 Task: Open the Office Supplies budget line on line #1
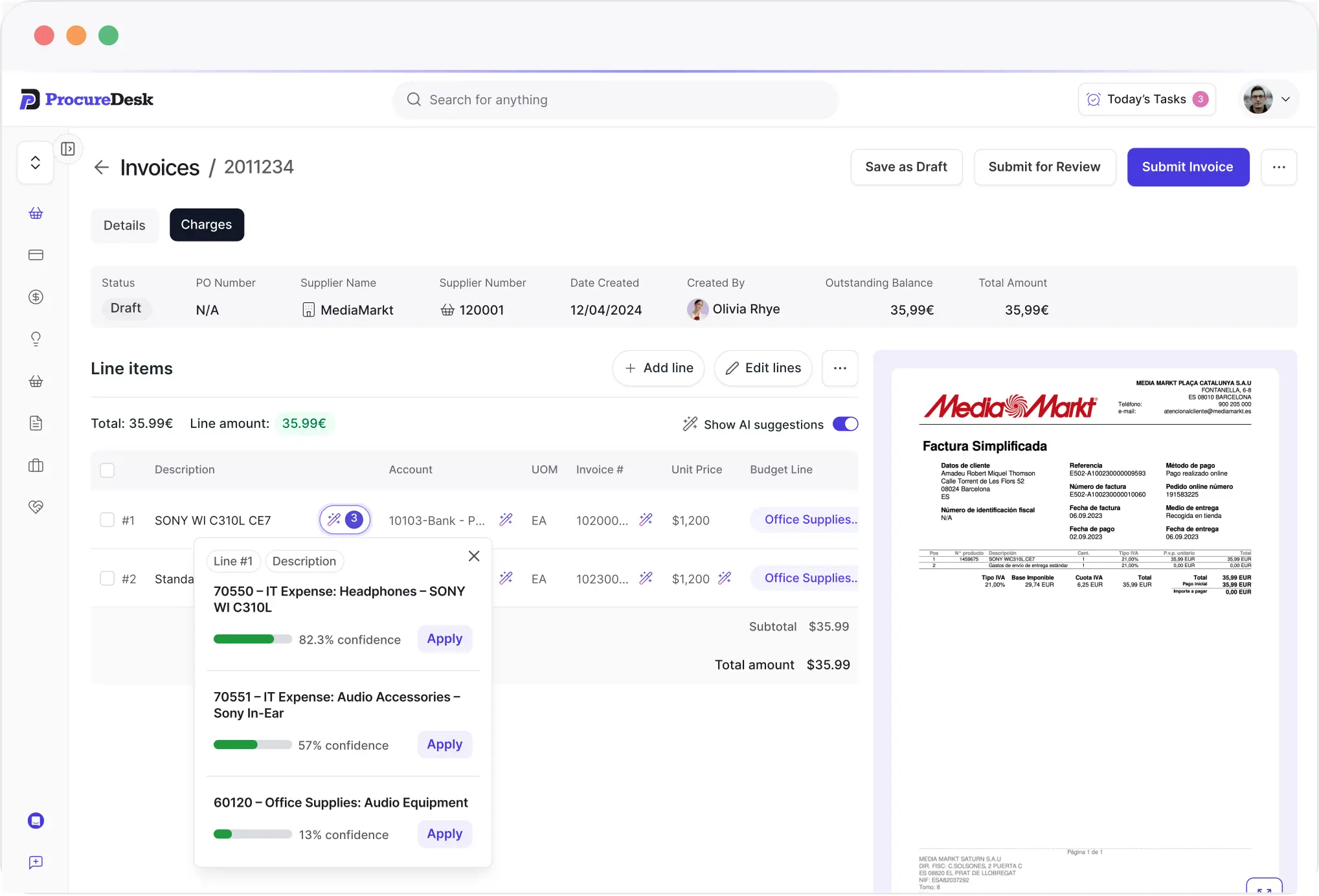click(806, 519)
